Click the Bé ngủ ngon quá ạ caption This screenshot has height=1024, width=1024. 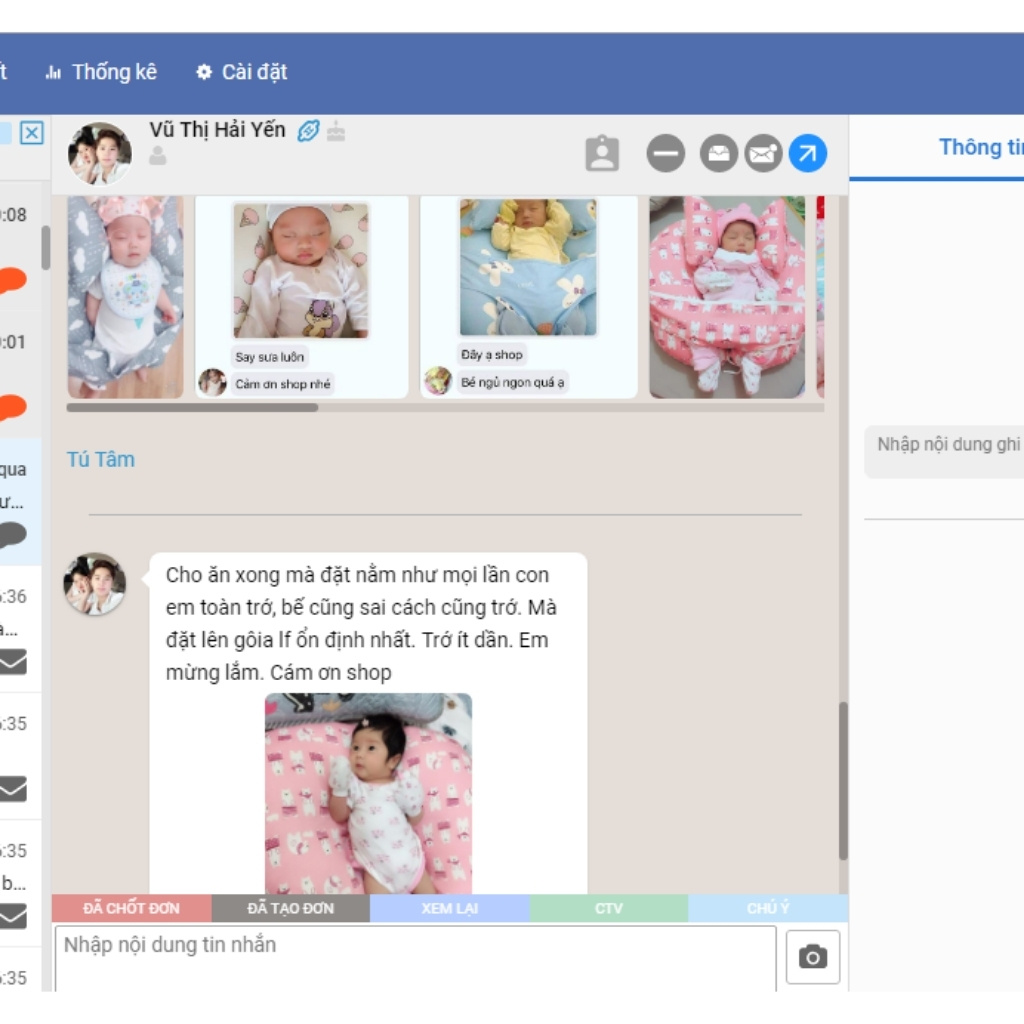click(513, 382)
